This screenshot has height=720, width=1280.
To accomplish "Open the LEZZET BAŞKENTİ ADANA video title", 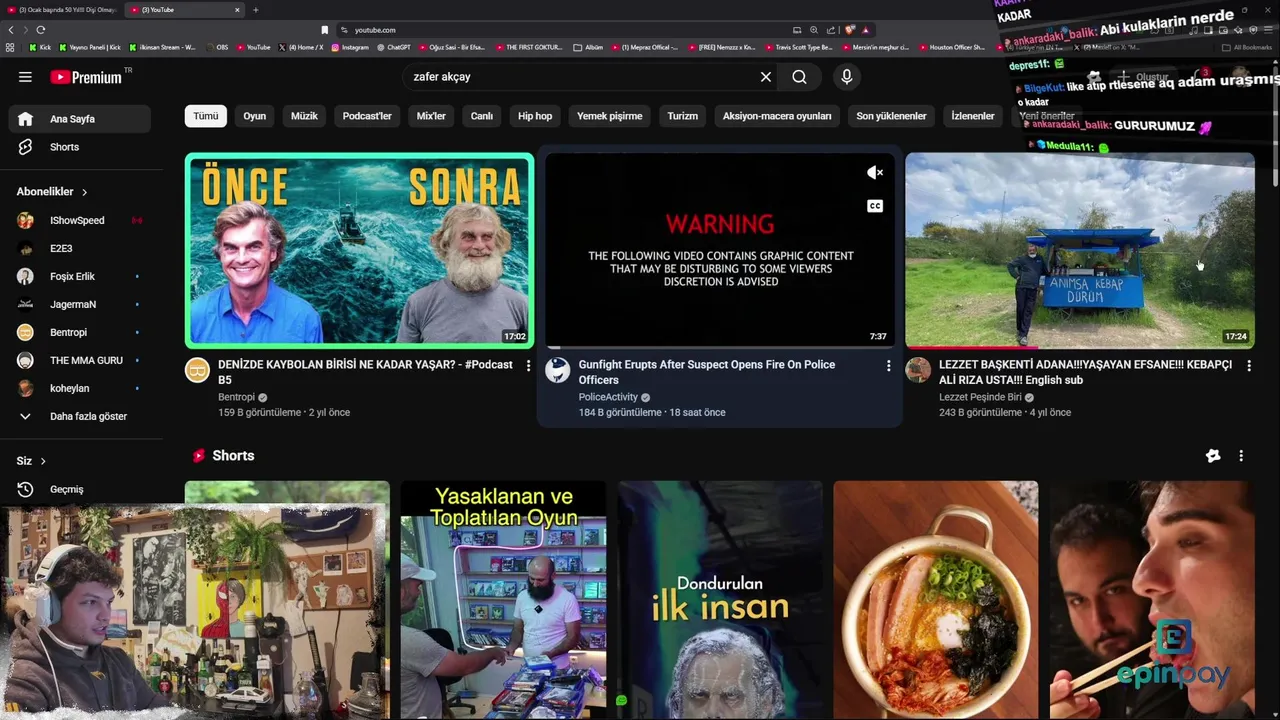I will (x=1085, y=372).
